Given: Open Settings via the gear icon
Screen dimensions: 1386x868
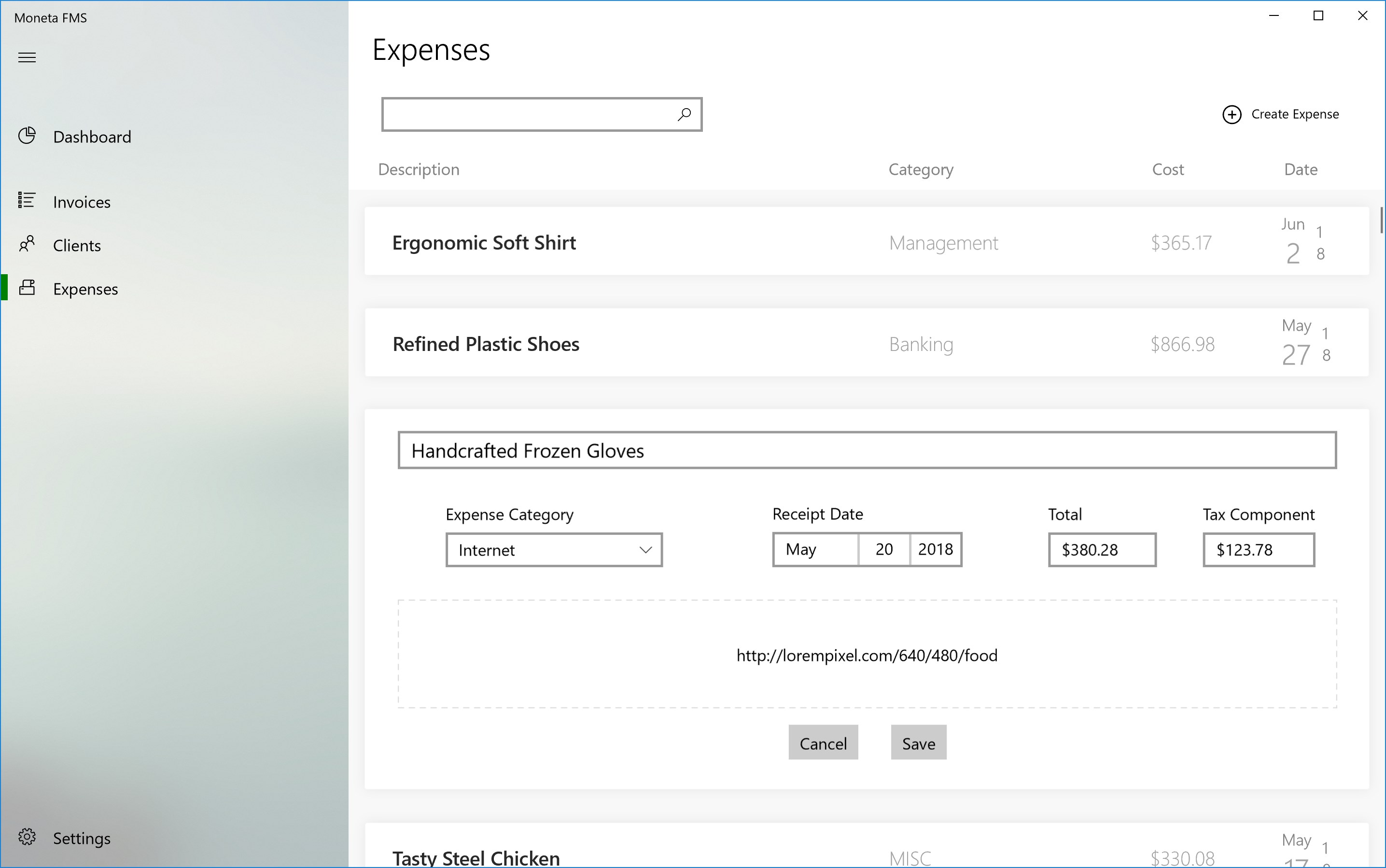Looking at the screenshot, I should pyautogui.click(x=27, y=837).
